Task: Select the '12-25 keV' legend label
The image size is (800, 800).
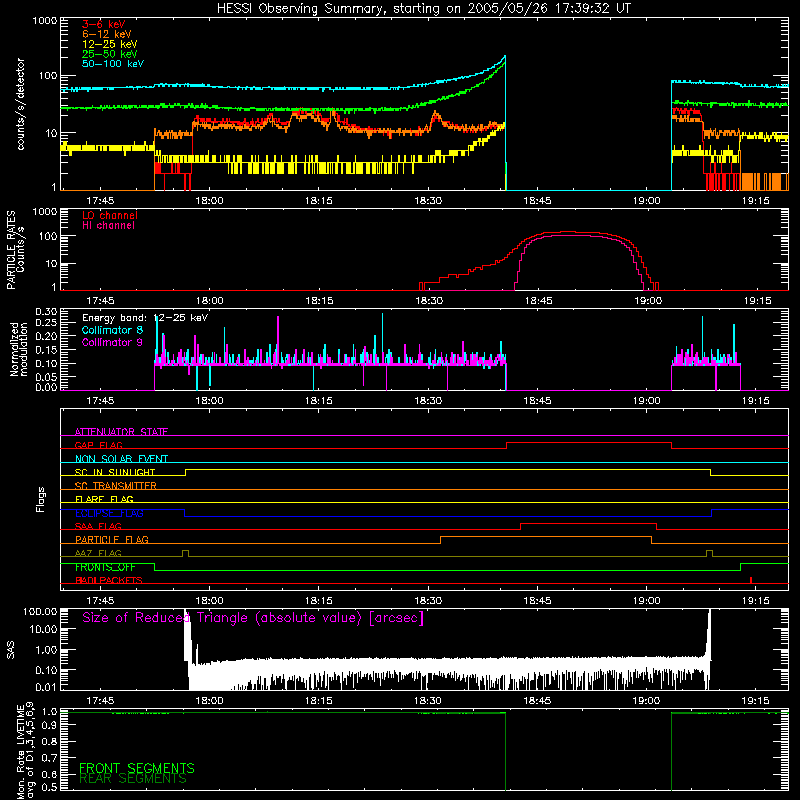Action: pyautogui.click(x=110, y=44)
